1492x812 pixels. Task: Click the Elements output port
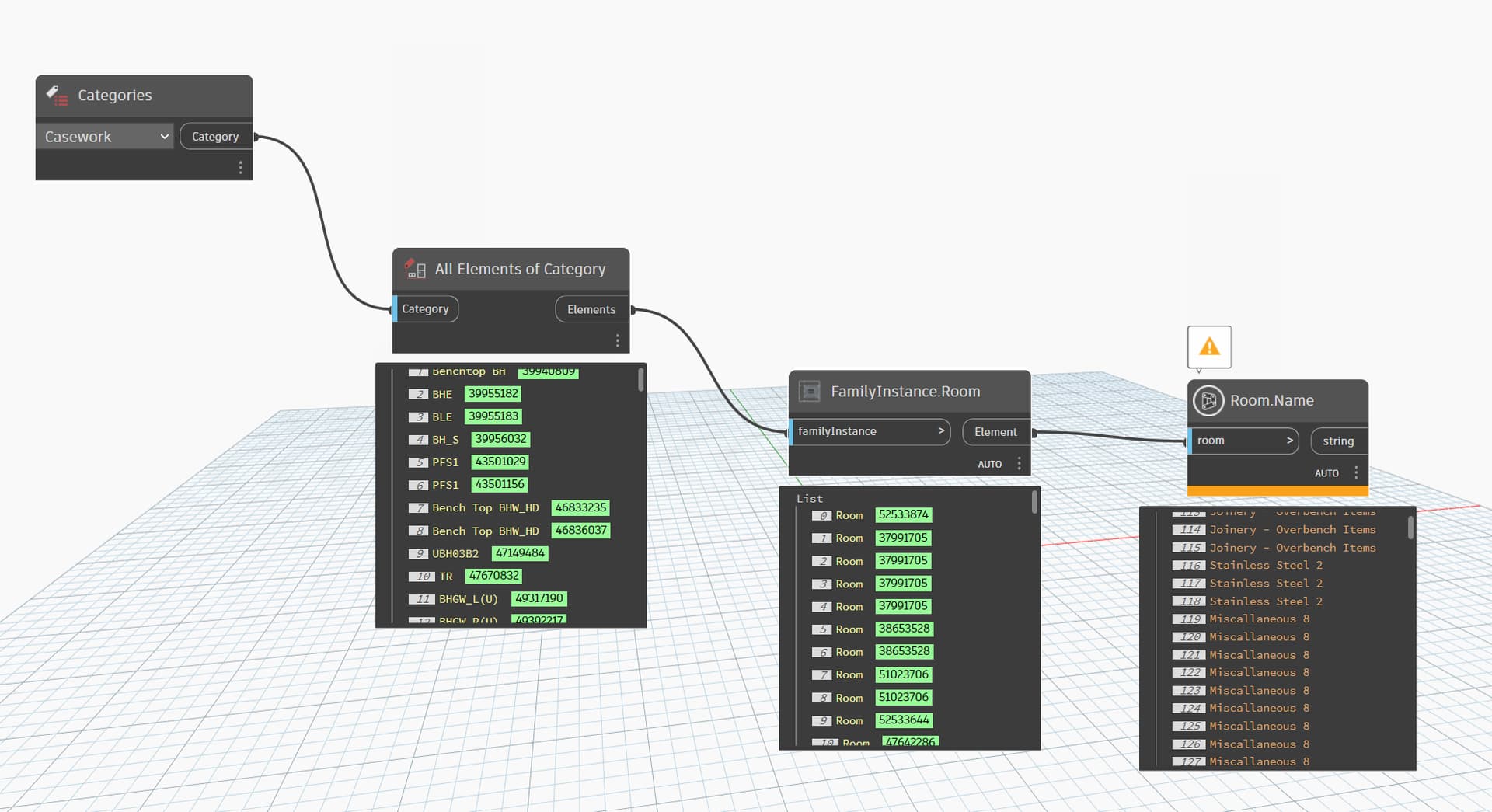point(591,308)
